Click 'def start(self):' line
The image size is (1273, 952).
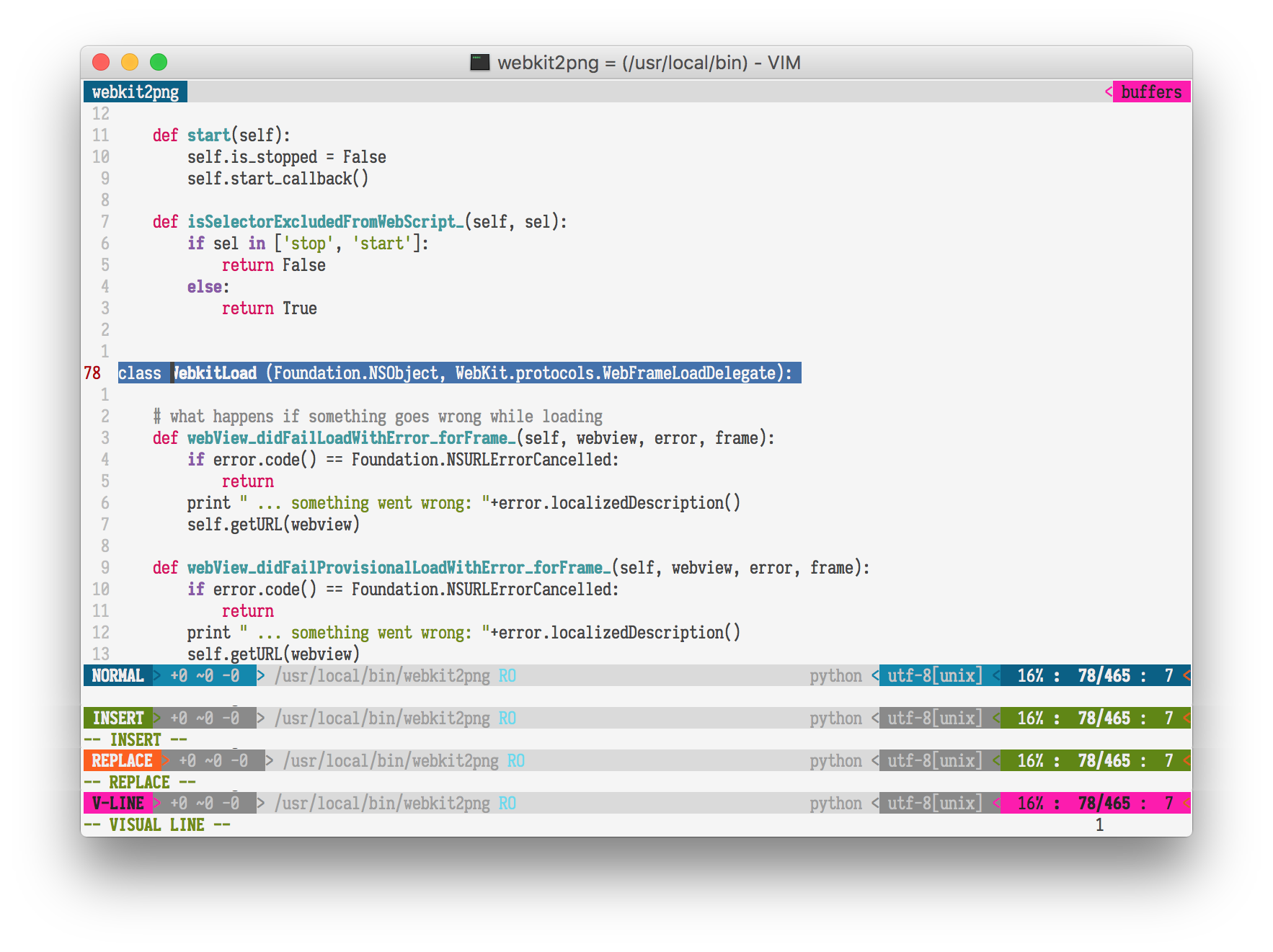tap(221, 135)
